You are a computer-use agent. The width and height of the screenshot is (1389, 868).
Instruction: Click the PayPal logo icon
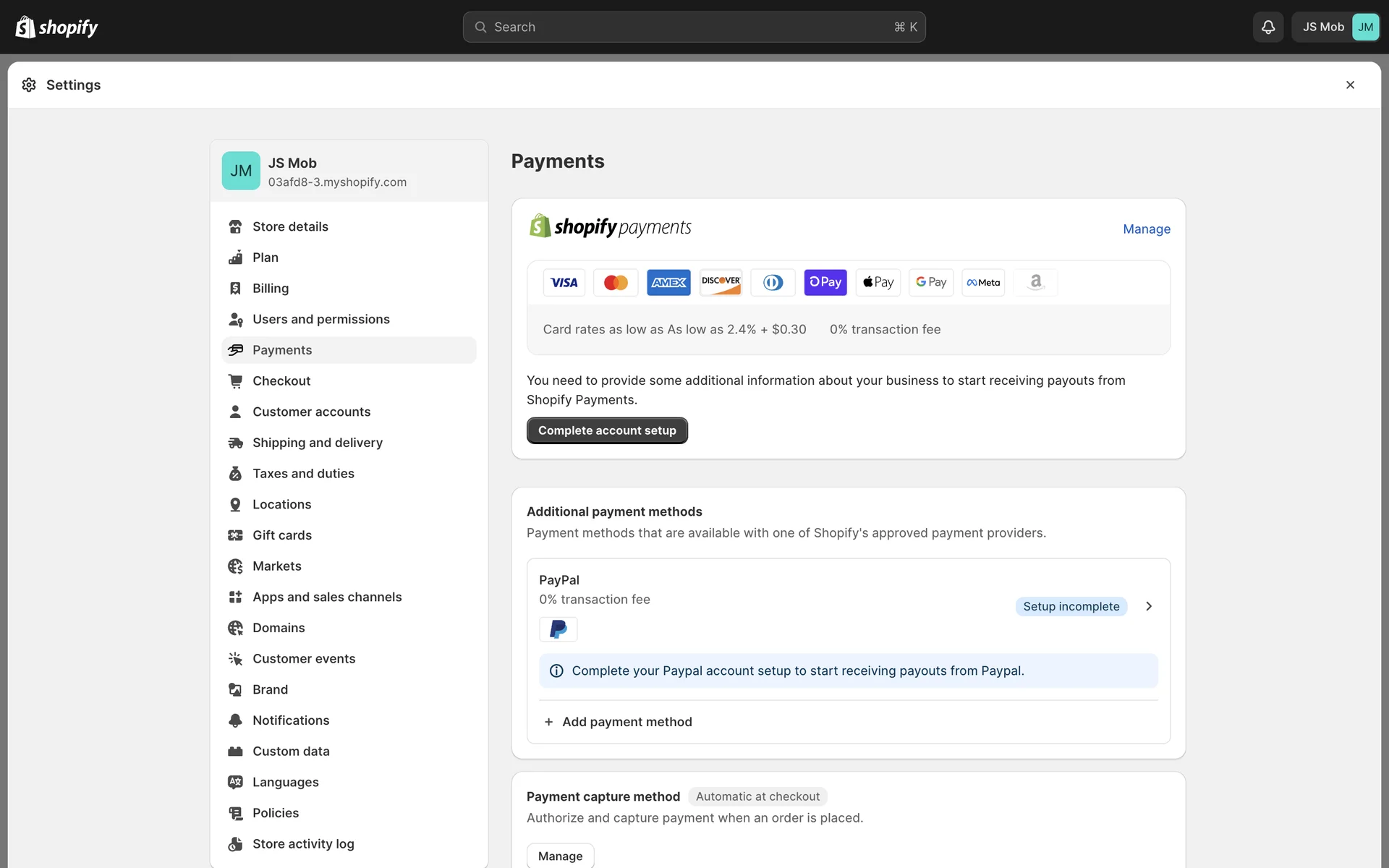(558, 629)
